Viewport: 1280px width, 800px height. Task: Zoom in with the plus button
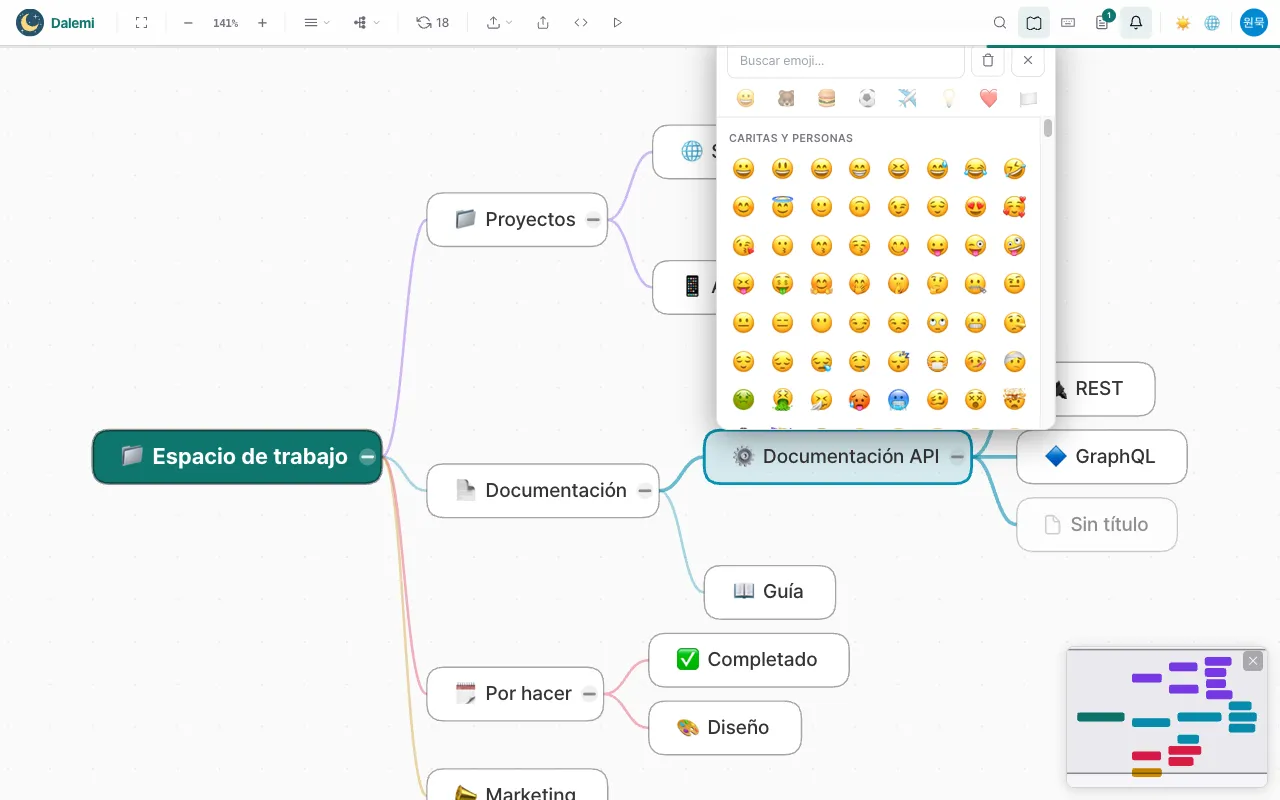(x=262, y=22)
